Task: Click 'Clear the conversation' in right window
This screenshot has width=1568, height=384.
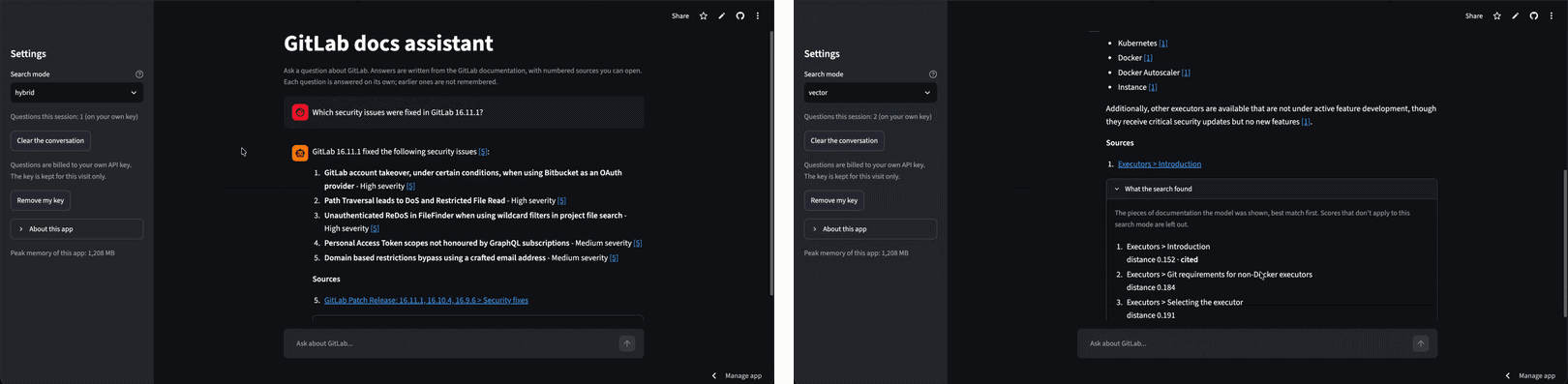Action: pyautogui.click(x=844, y=140)
